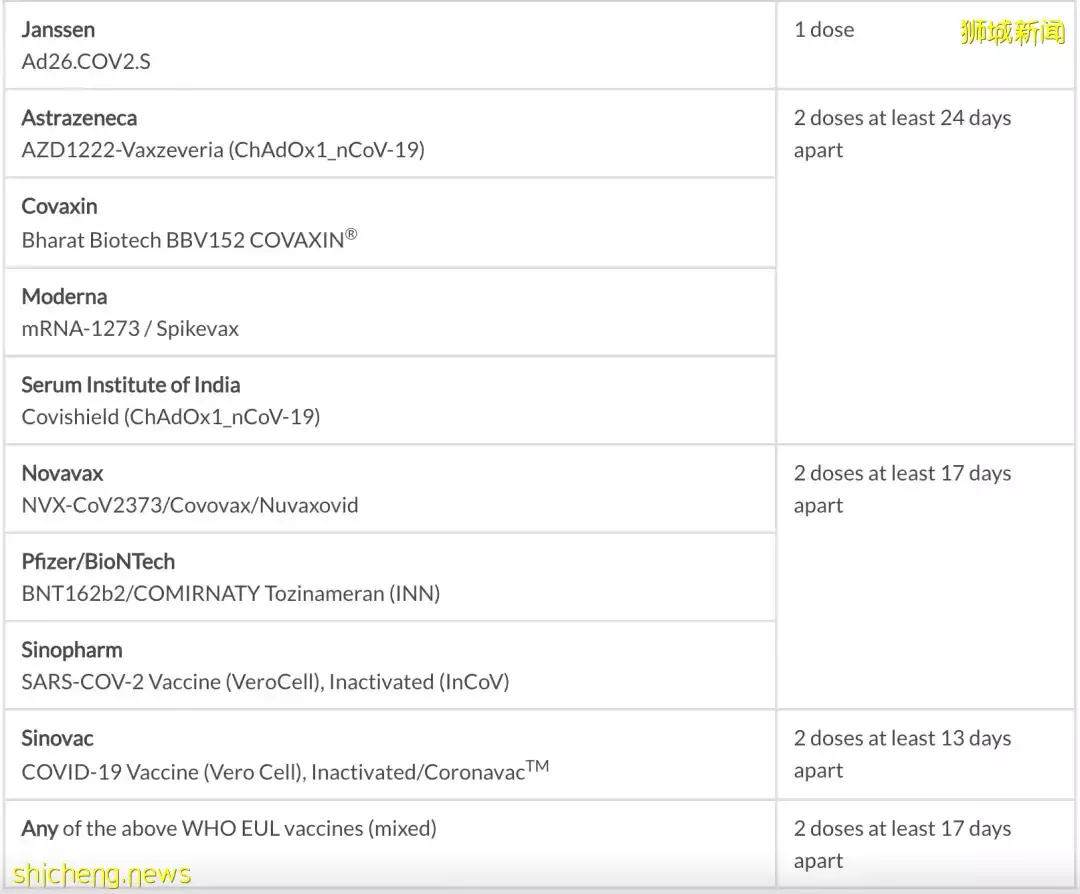Click the Moderna vaccine name
1080x894 pixels.
[x=64, y=296]
